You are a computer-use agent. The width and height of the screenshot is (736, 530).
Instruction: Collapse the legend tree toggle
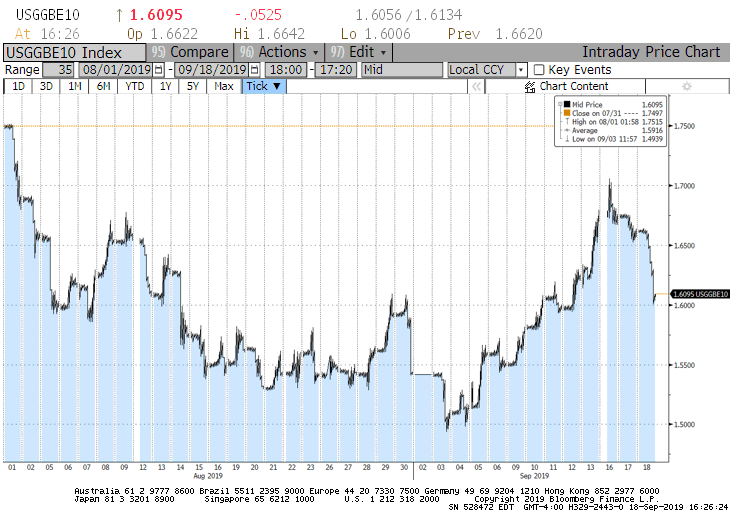(x=558, y=104)
